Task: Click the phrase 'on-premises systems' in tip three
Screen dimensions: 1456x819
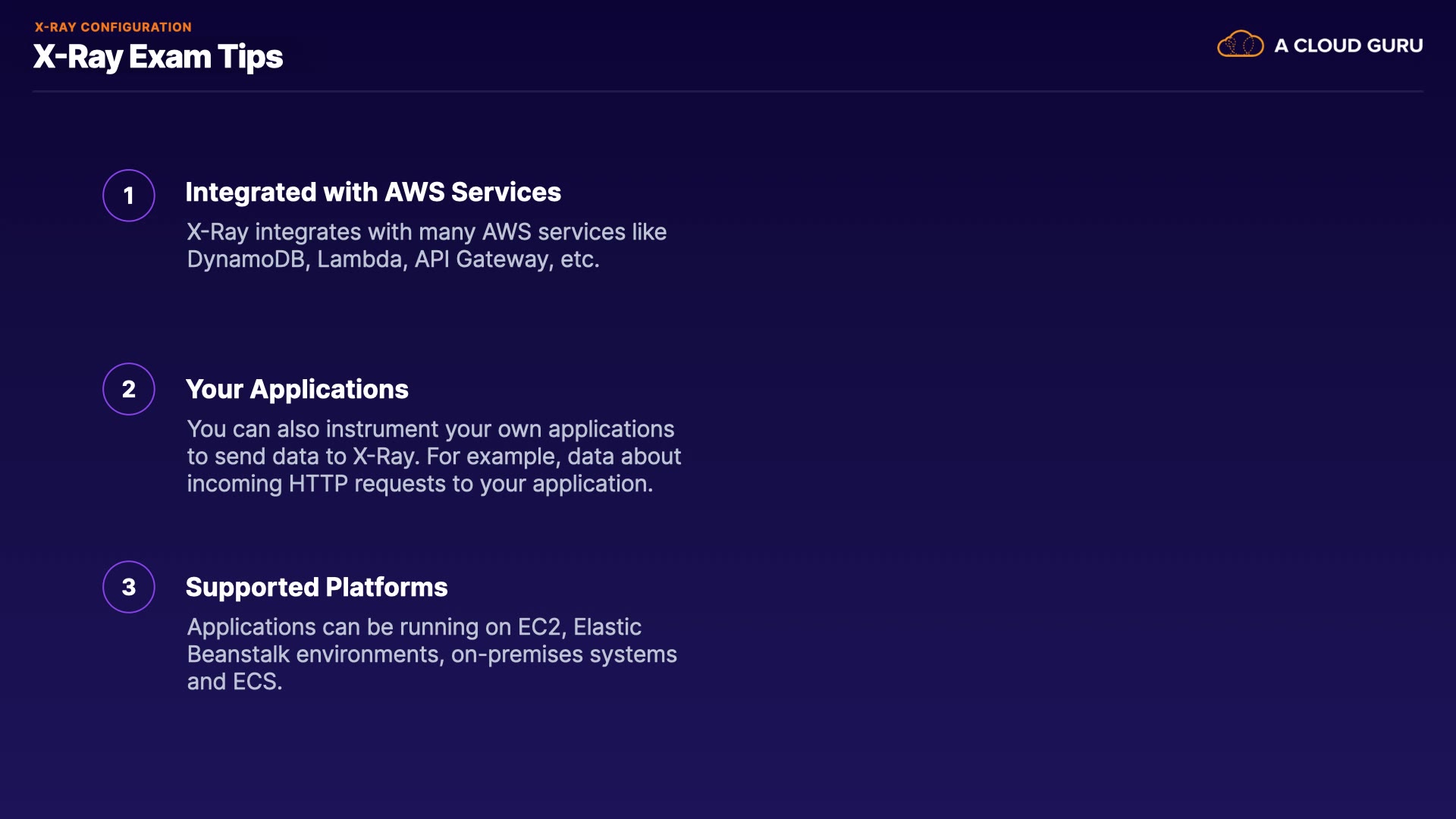Action: tap(563, 654)
